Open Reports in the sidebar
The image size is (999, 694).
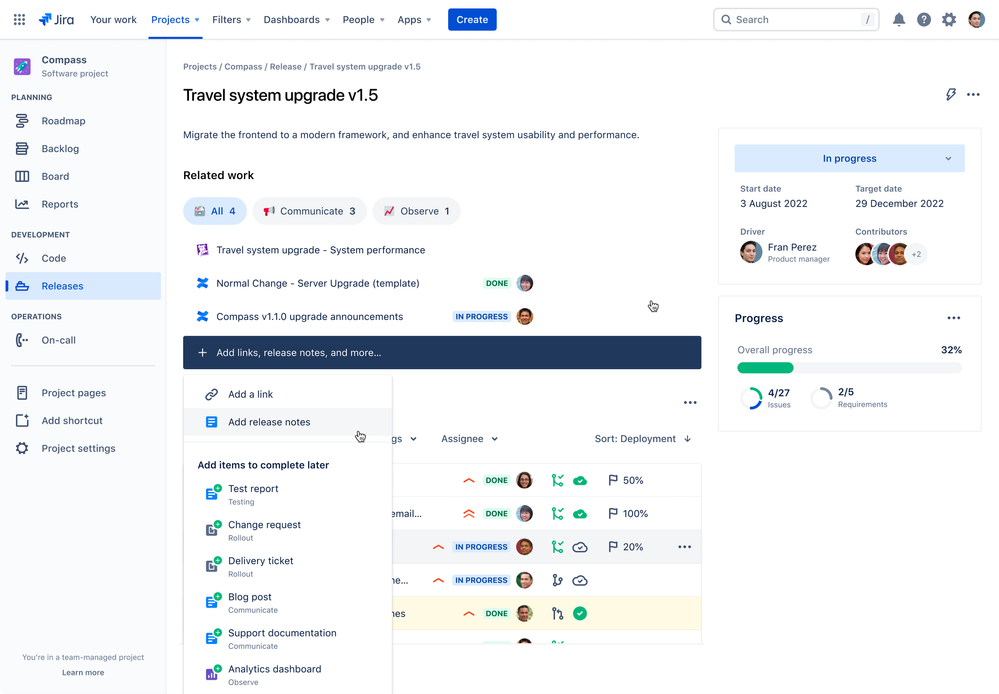click(x=83, y=204)
